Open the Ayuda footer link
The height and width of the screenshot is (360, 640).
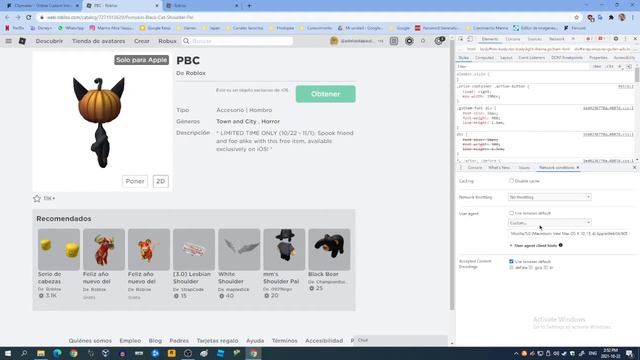coord(255,340)
